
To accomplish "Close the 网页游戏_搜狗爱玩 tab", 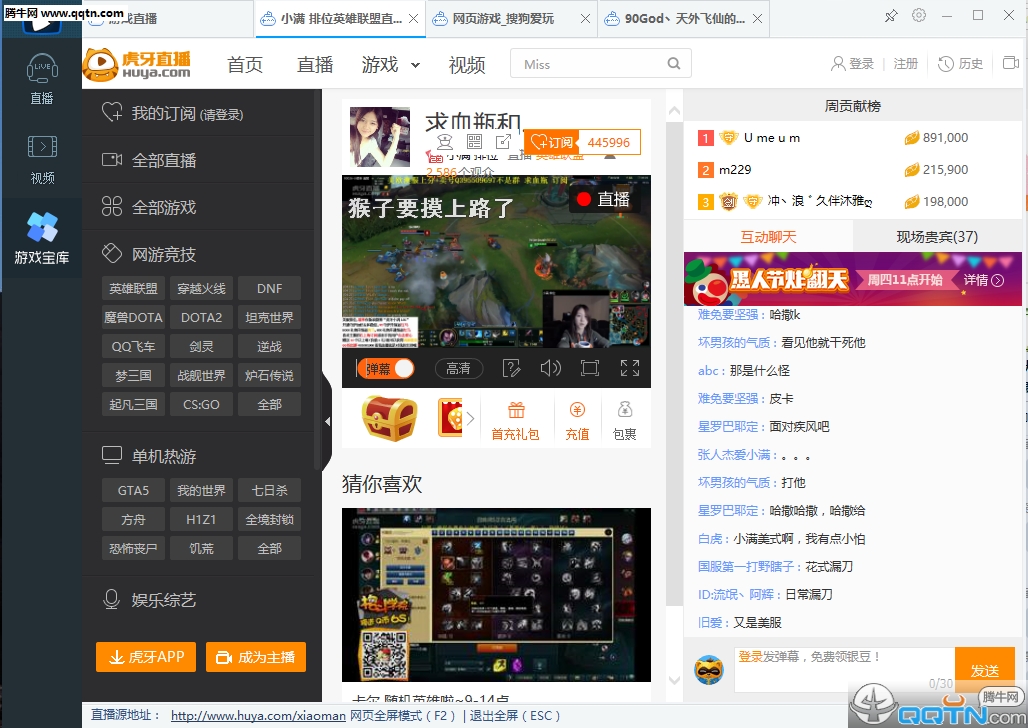I will [585, 19].
